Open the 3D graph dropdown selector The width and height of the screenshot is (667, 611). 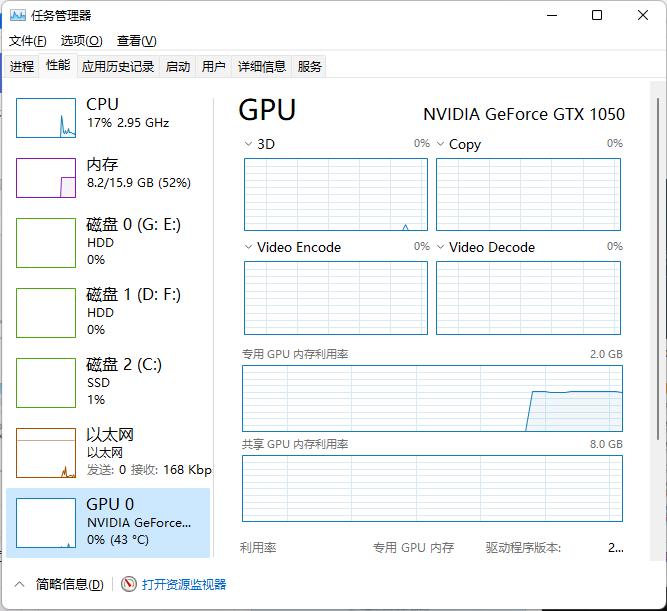(249, 144)
